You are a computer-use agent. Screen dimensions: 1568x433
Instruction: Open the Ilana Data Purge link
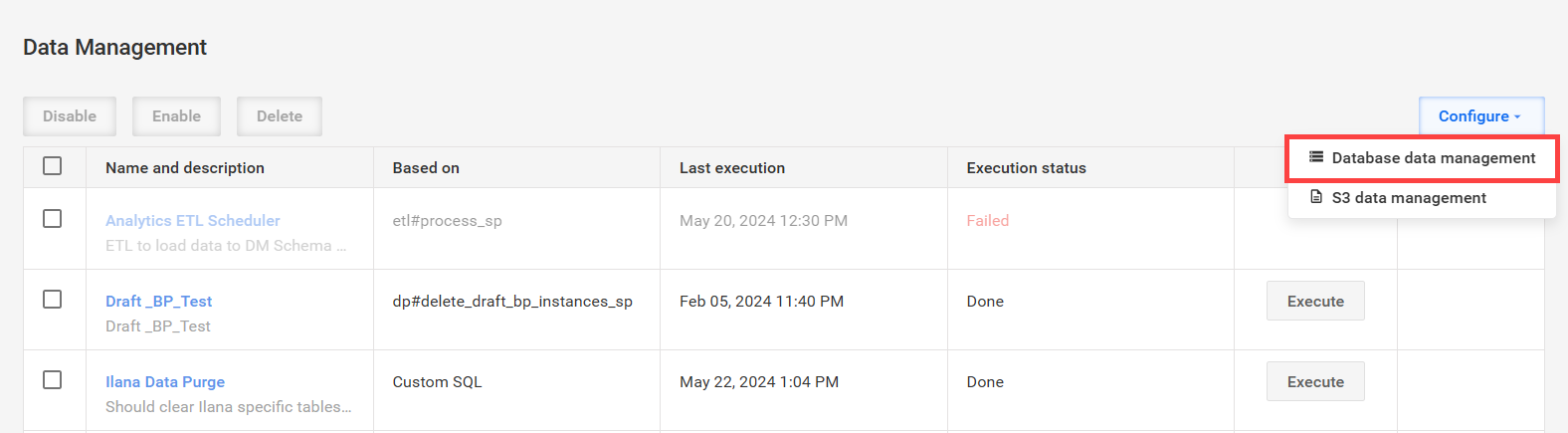pos(165,382)
